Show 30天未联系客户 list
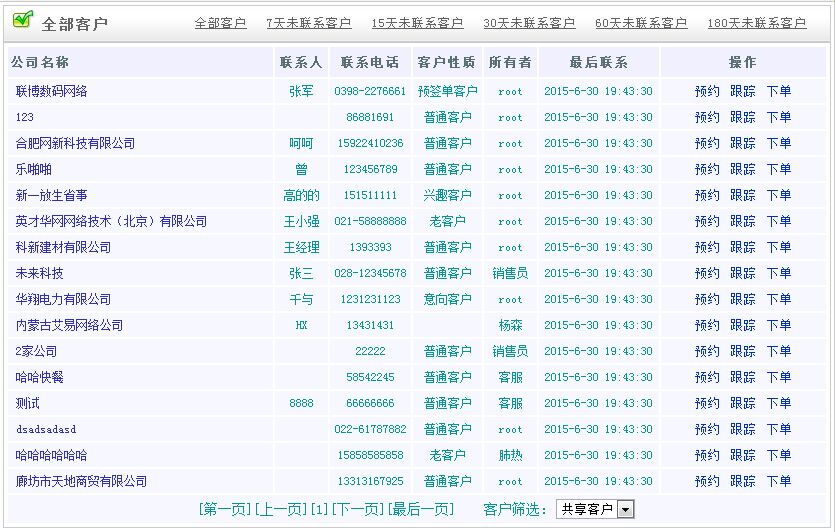Screen dimensions: 835x532 [x=529, y=23]
